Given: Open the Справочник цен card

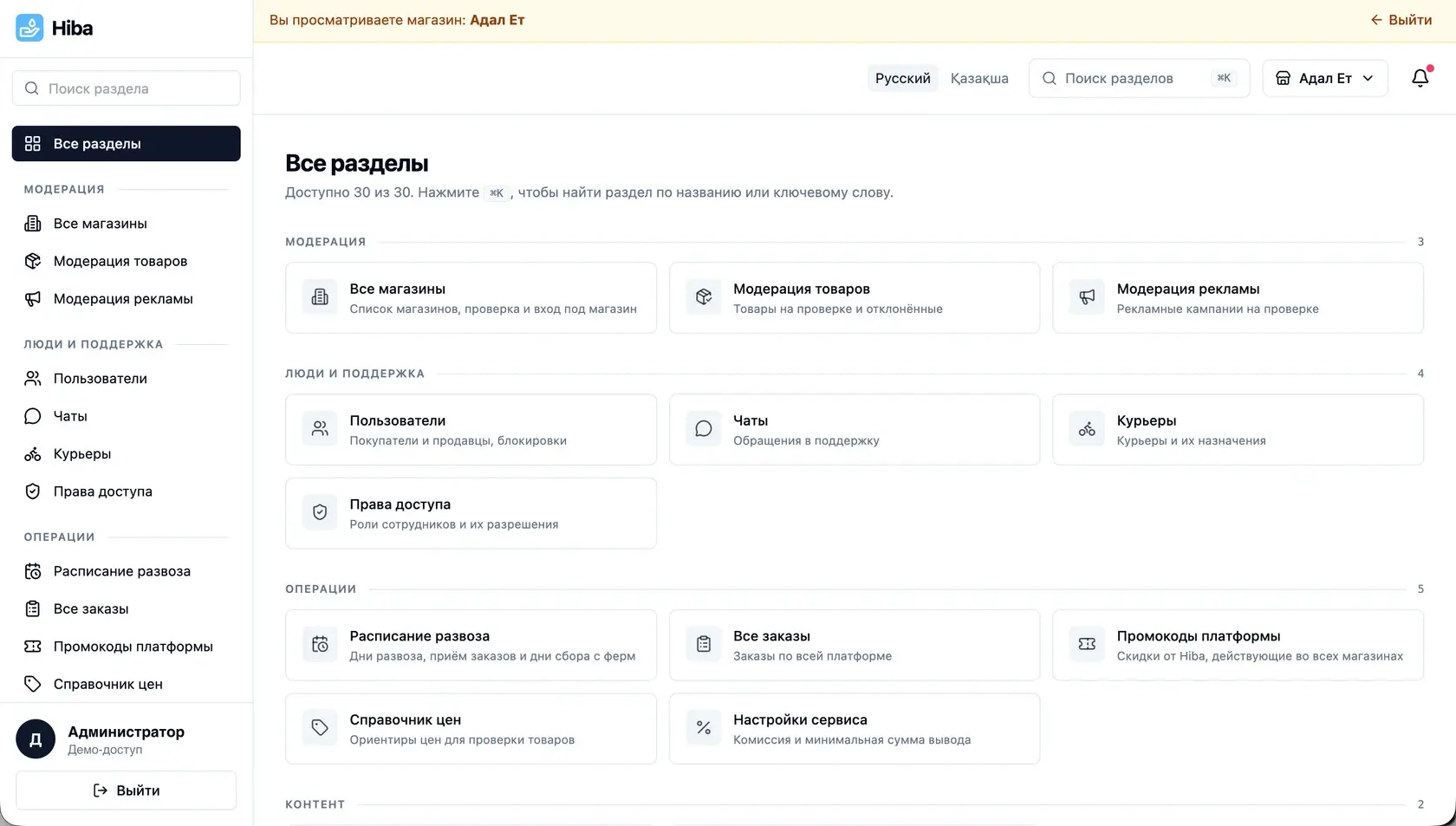Looking at the screenshot, I should coord(471,729).
